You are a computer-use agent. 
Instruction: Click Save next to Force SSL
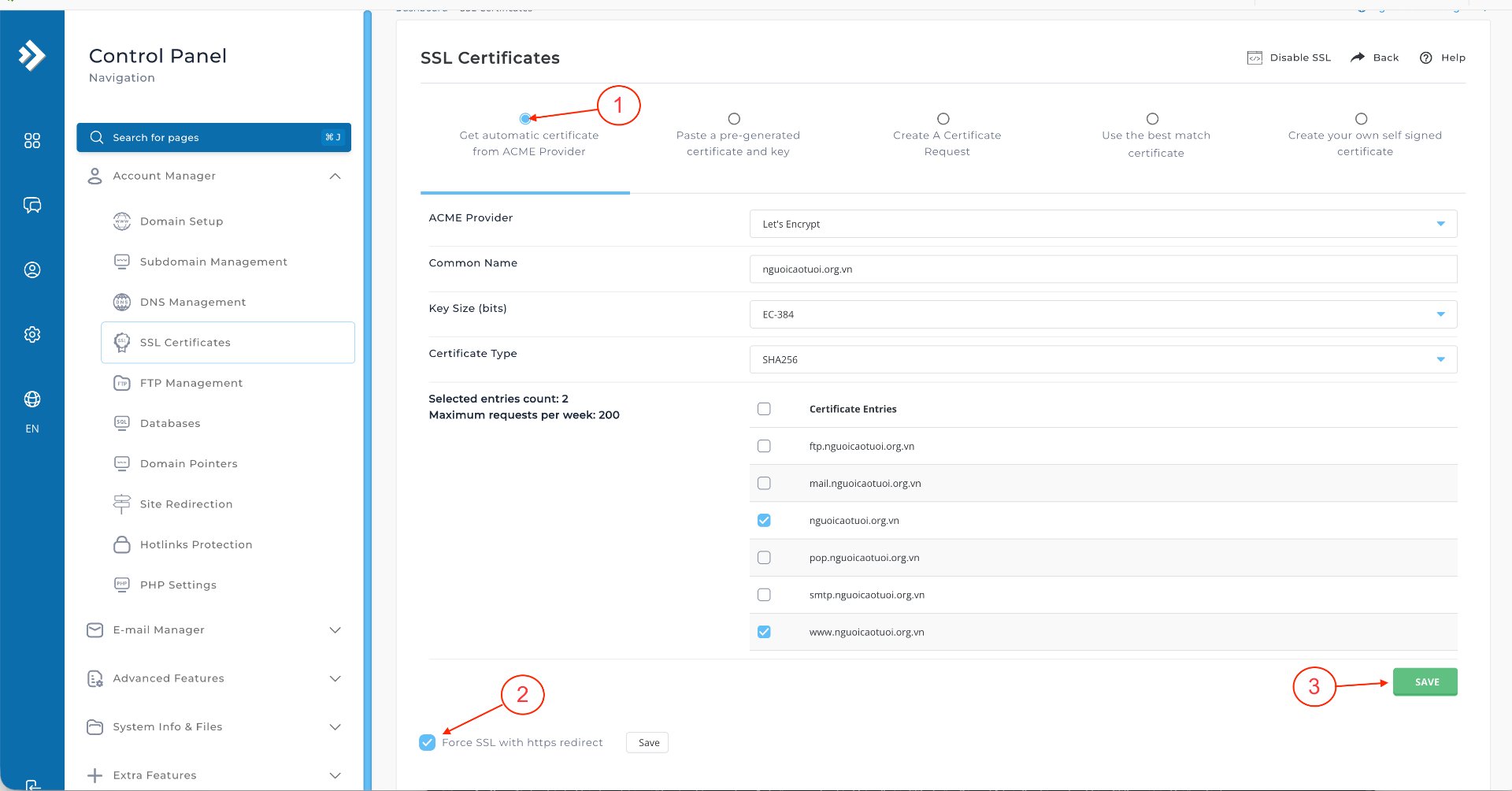pos(647,742)
